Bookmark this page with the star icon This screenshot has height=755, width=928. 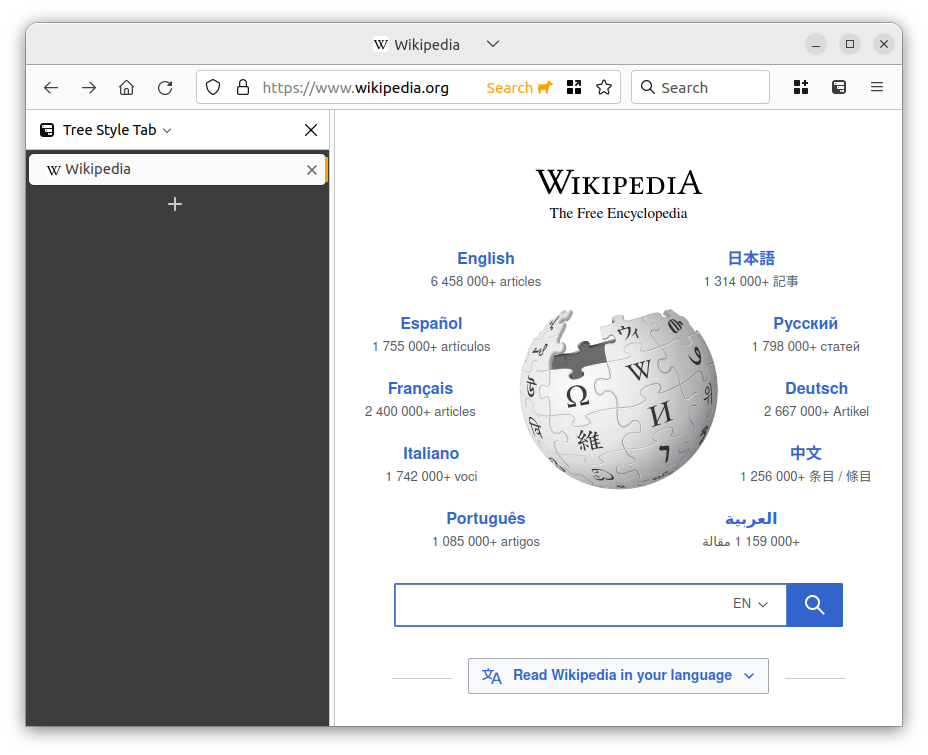[x=604, y=88]
